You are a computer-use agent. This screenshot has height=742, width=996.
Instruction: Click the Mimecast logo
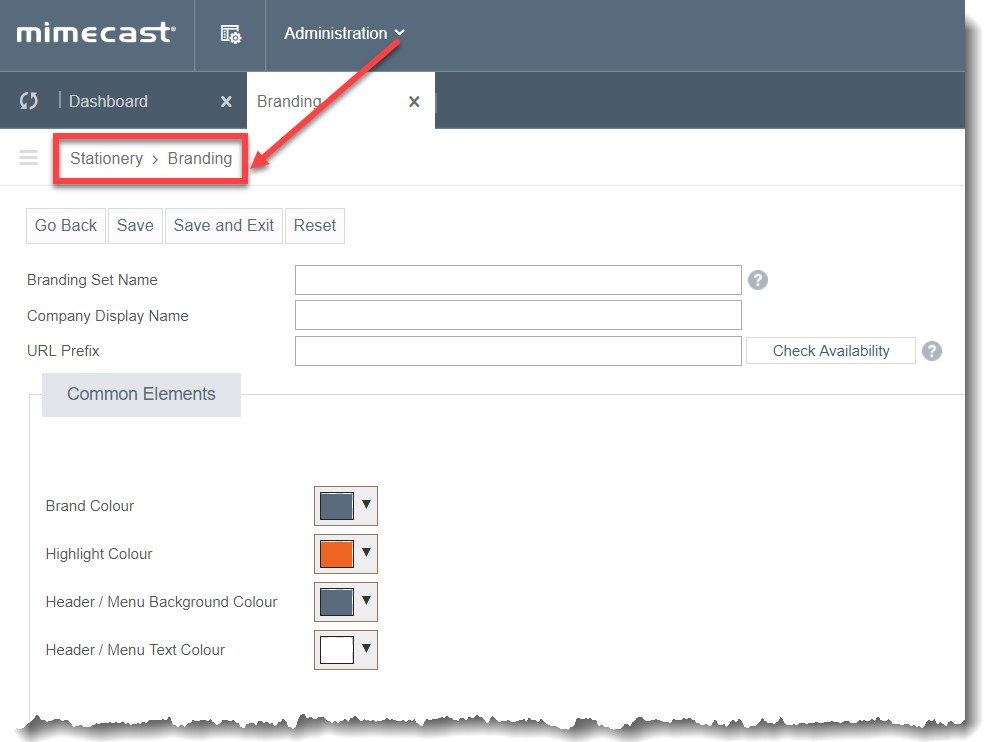(95, 33)
